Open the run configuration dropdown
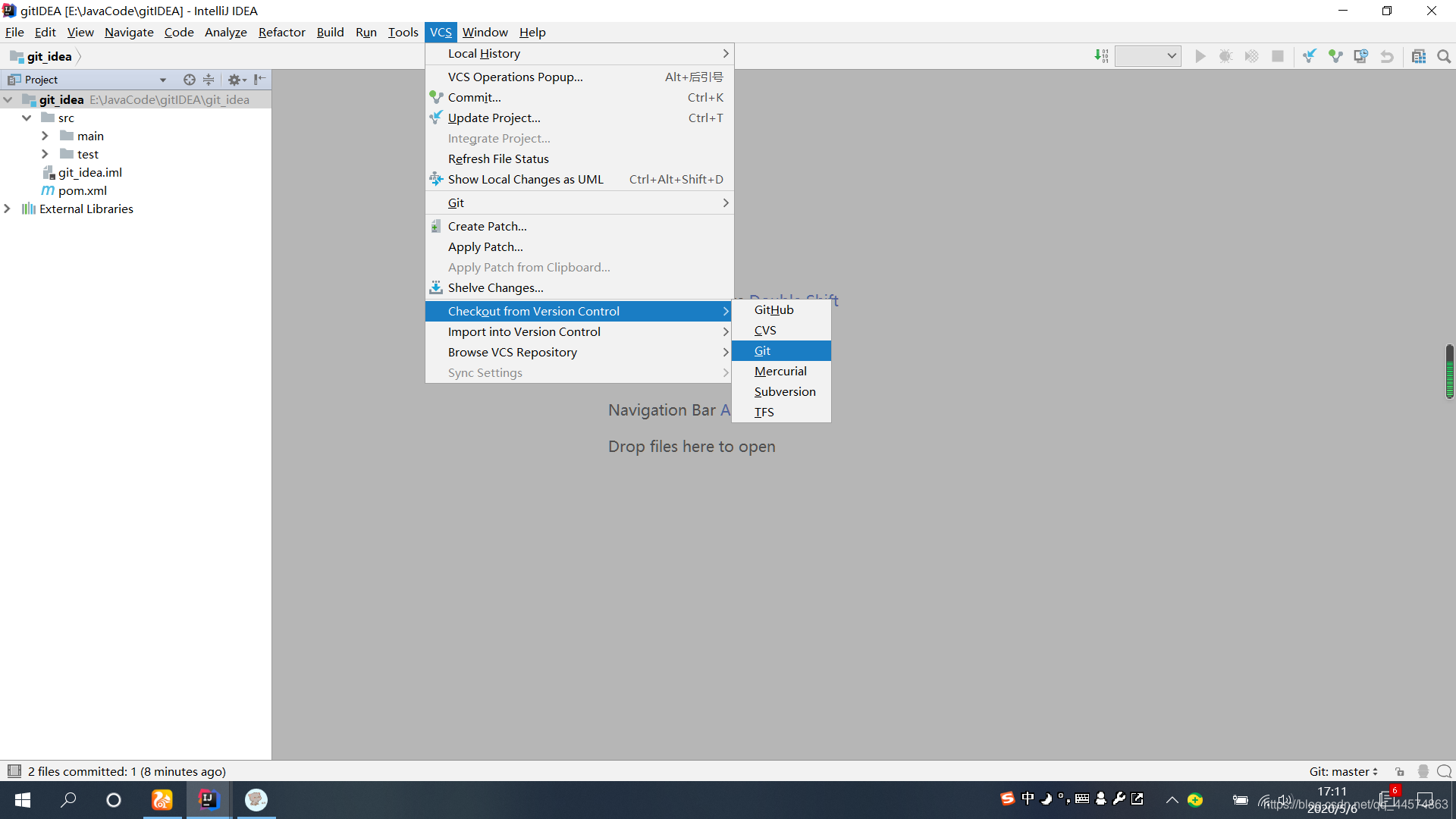The height and width of the screenshot is (819, 1456). [1148, 56]
